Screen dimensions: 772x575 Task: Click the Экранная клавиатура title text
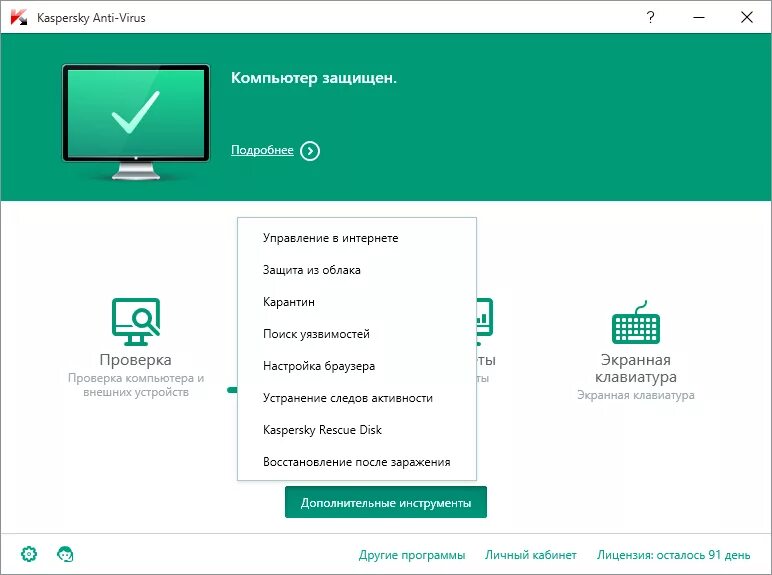click(x=636, y=368)
